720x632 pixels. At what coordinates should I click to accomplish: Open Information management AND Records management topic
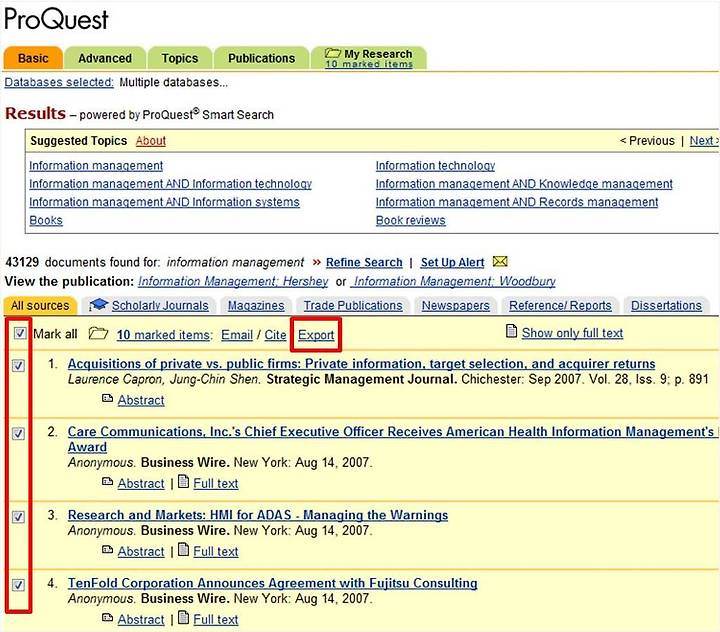517,202
